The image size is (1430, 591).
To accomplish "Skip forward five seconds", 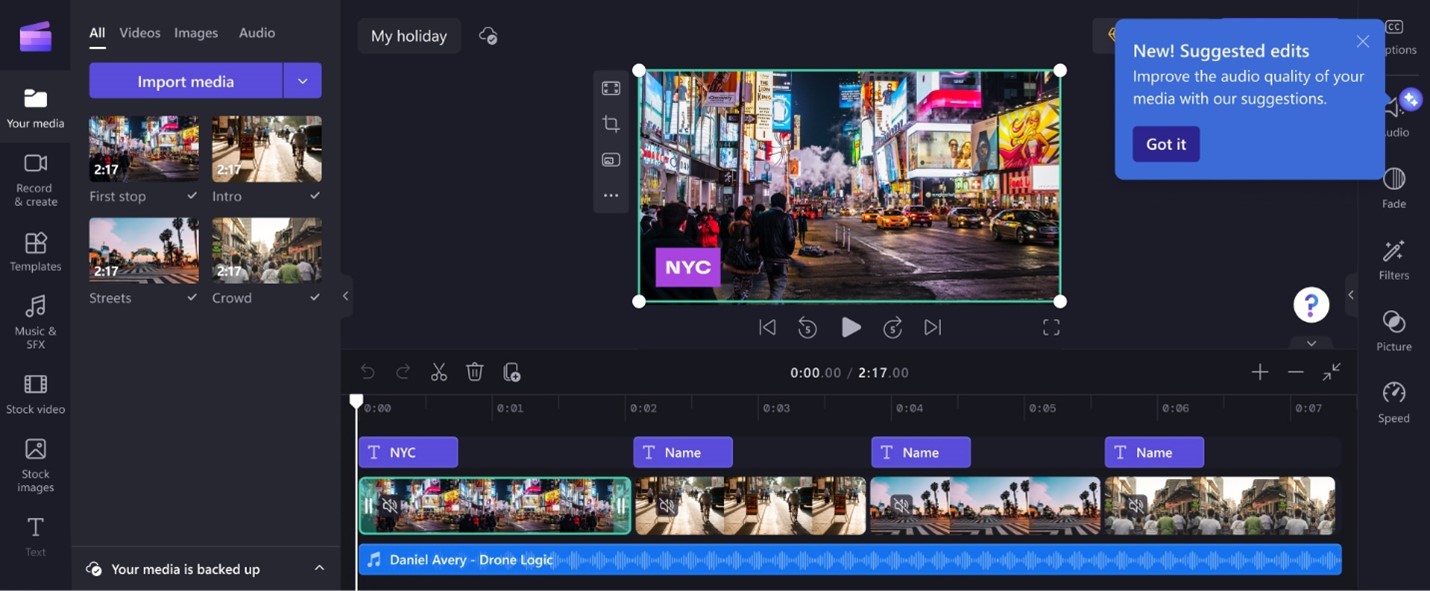I will (x=893, y=327).
